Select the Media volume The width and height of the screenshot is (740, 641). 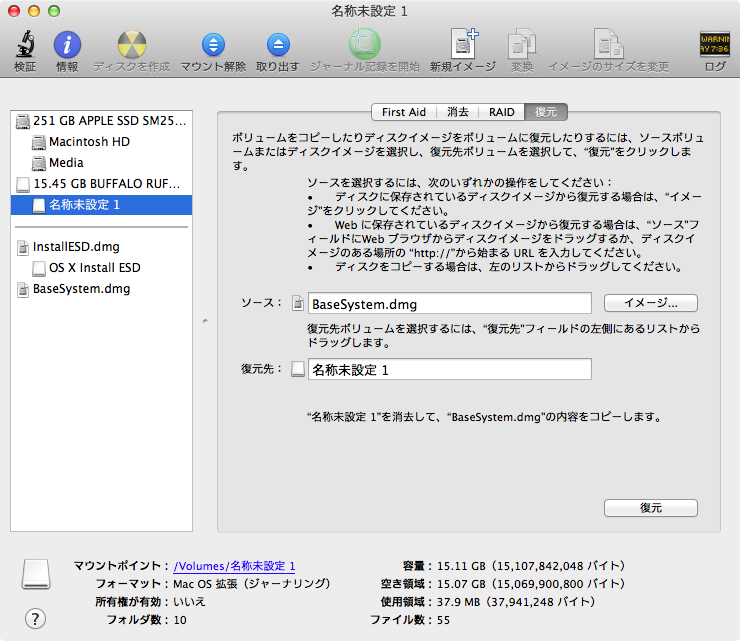pos(101,163)
